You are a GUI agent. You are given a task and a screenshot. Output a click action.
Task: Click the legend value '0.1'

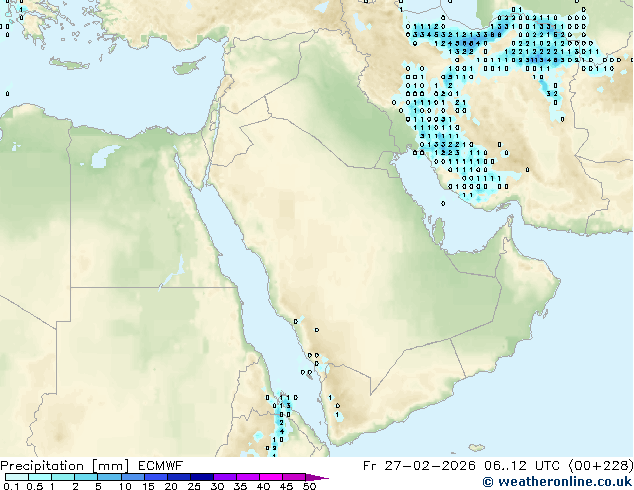11,486
